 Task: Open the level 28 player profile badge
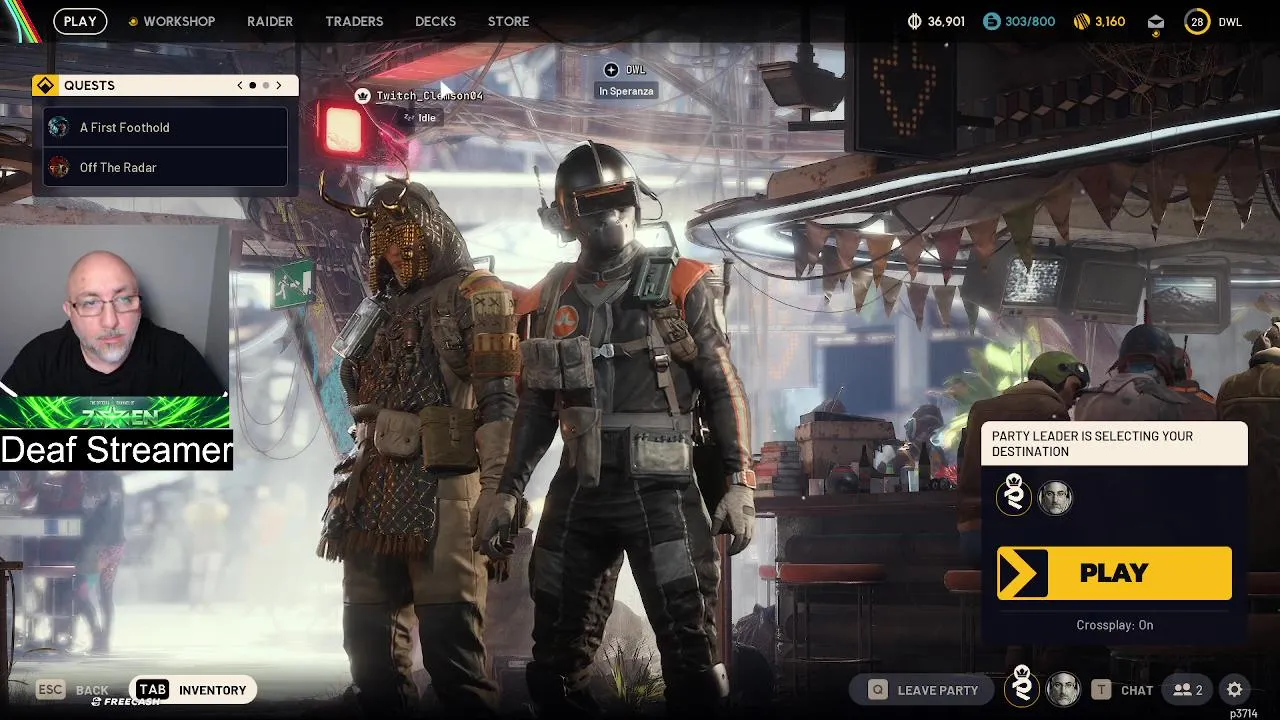tap(1197, 21)
